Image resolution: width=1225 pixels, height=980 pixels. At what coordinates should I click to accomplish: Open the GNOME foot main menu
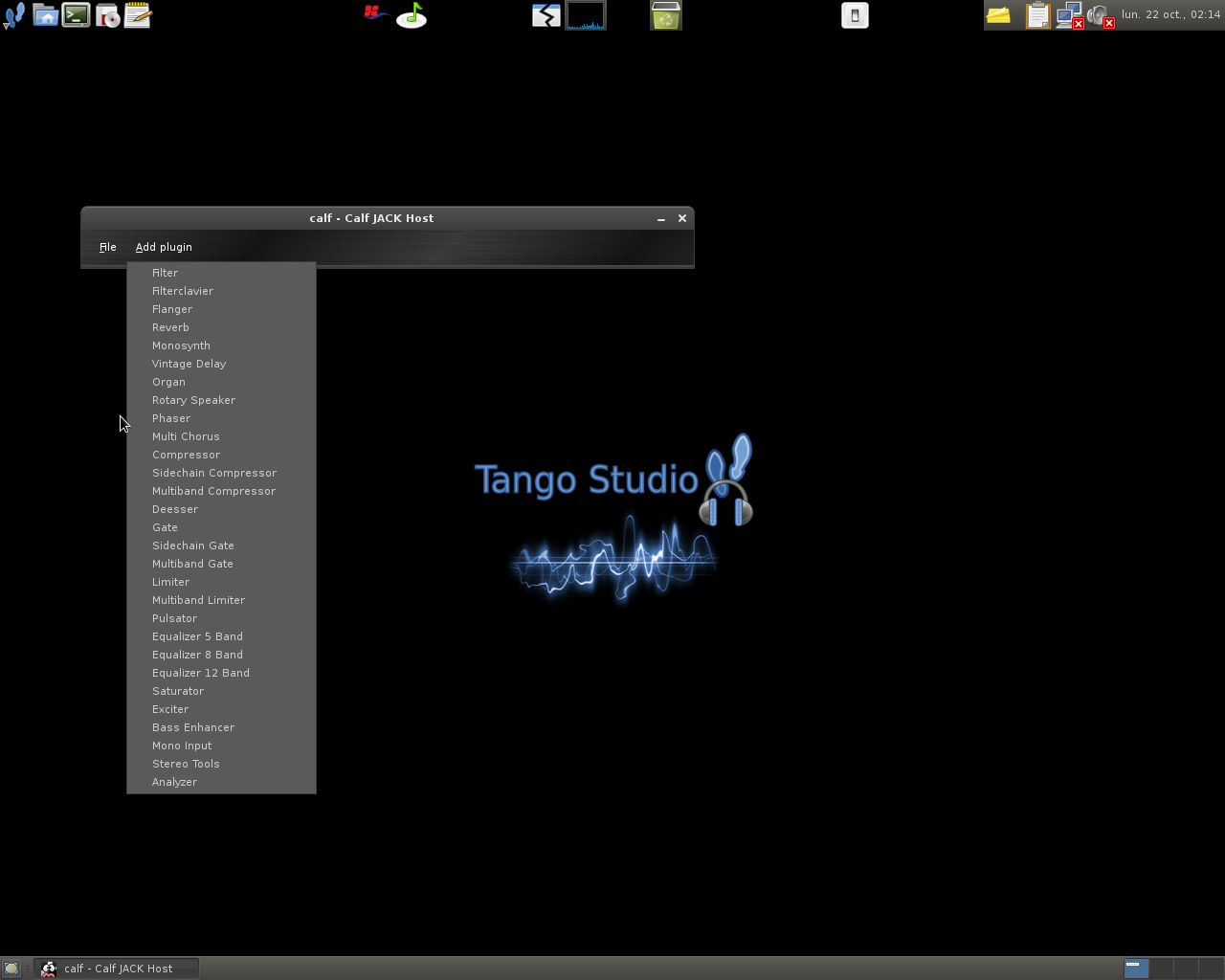14,15
